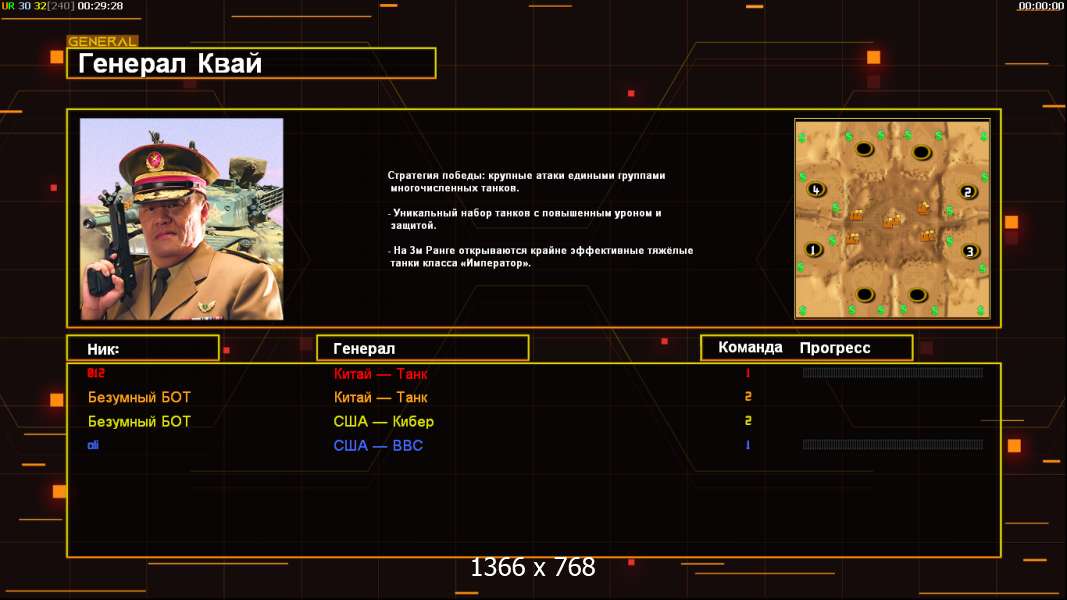Click the red 'Китай — Танк' general entry
Viewport: 1067px width, 600px height.
click(x=380, y=373)
